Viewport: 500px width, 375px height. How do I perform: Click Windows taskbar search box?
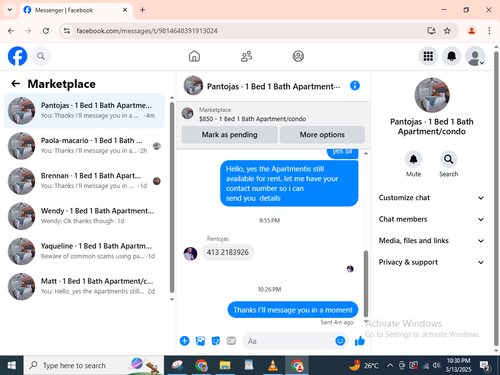pos(93,365)
